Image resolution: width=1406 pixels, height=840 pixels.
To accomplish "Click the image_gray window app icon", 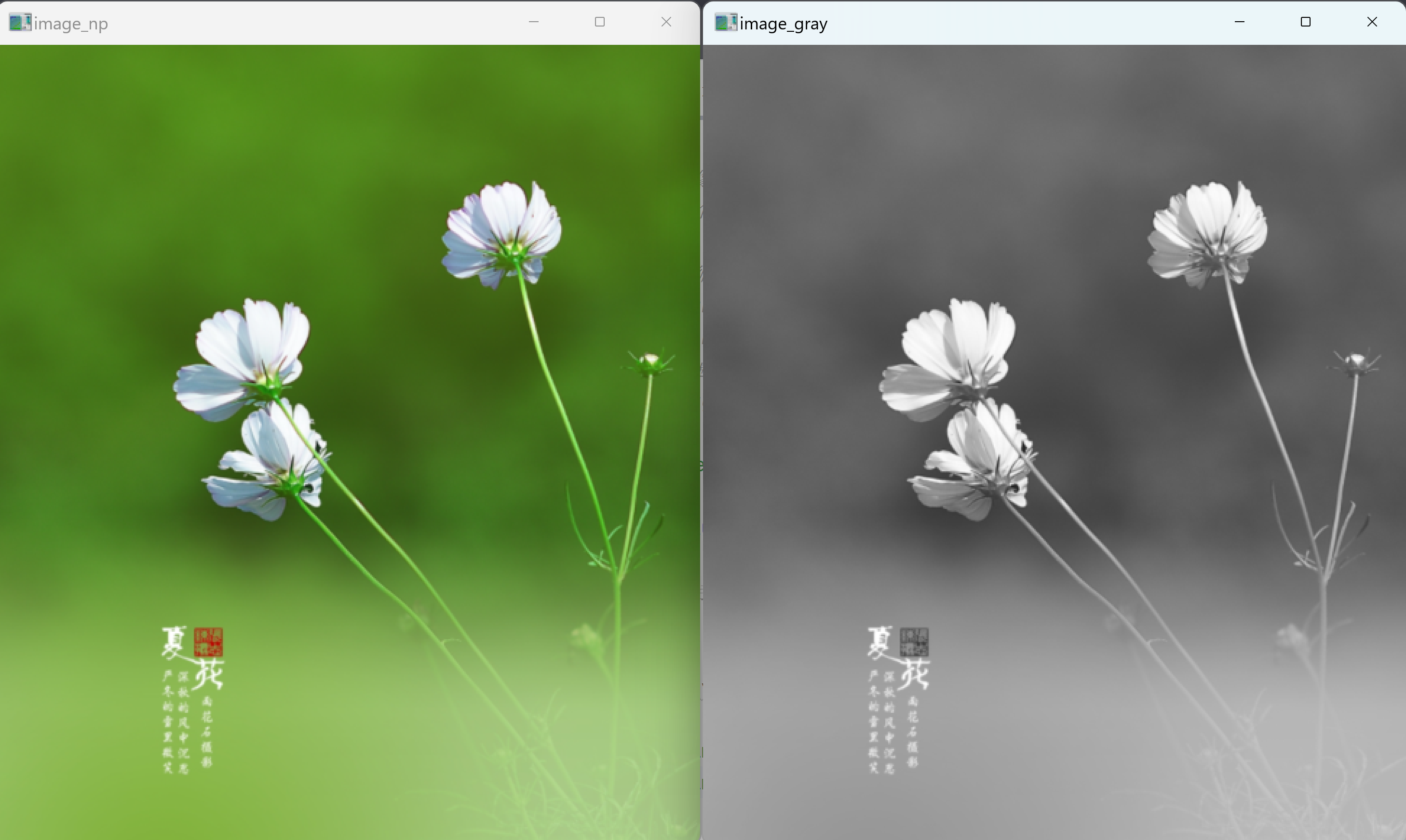I will (x=725, y=23).
